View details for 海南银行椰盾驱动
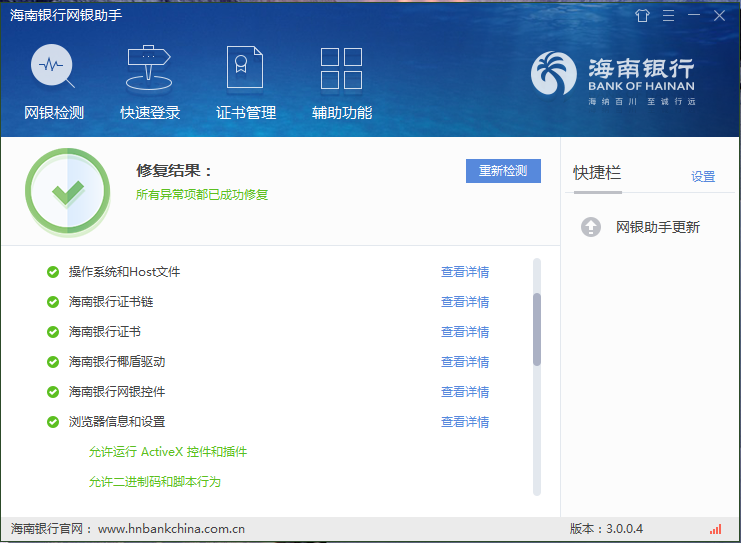This screenshot has width=741, height=543. 465,362
